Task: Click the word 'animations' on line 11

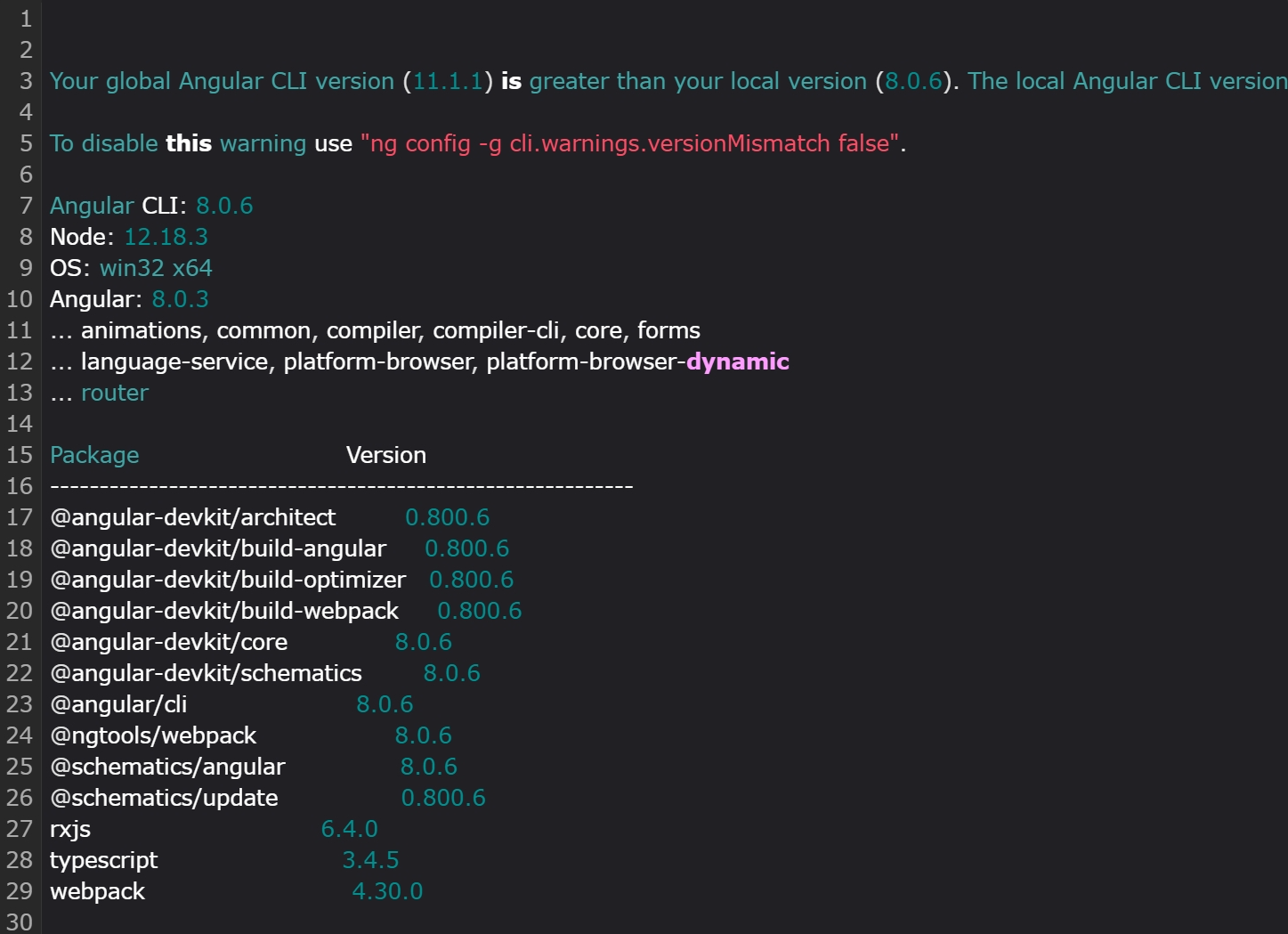Action: pyautogui.click(x=142, y=330)
